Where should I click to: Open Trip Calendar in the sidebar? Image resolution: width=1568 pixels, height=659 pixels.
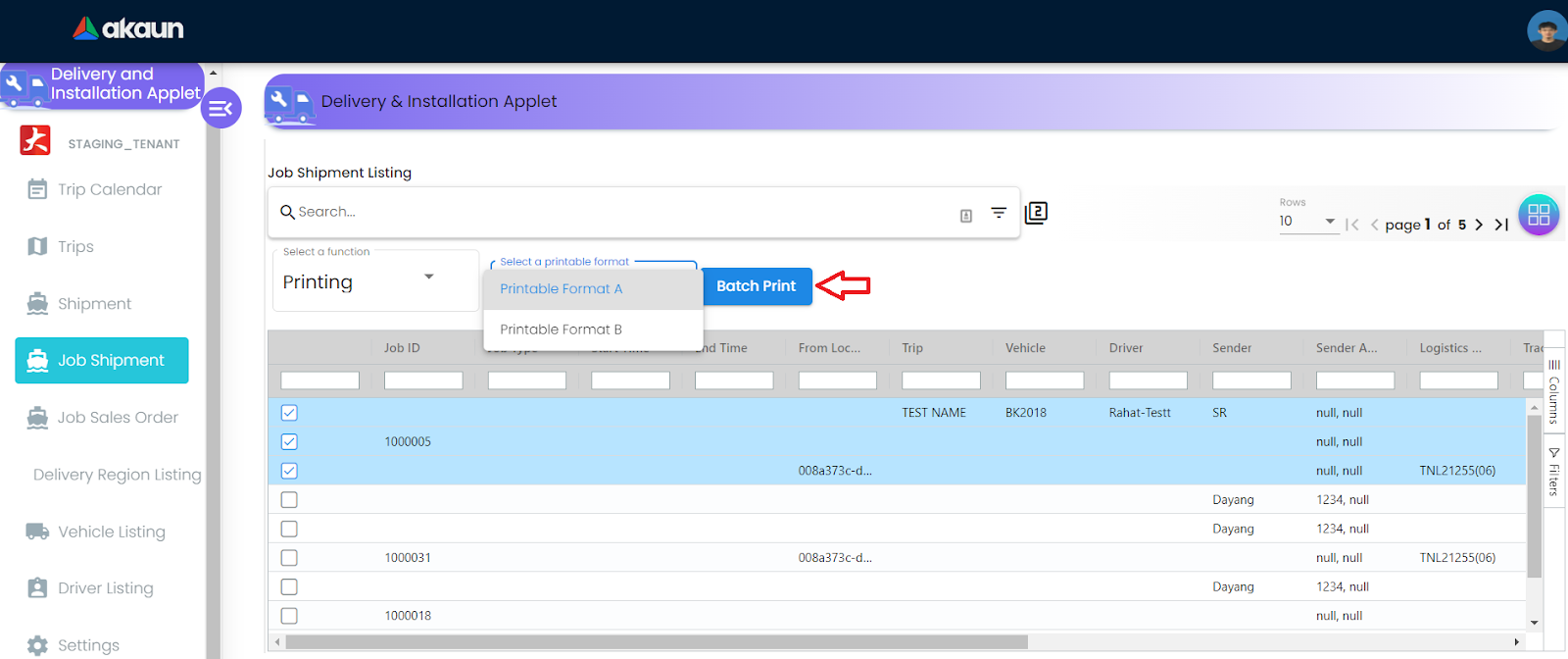pos(102,189)
